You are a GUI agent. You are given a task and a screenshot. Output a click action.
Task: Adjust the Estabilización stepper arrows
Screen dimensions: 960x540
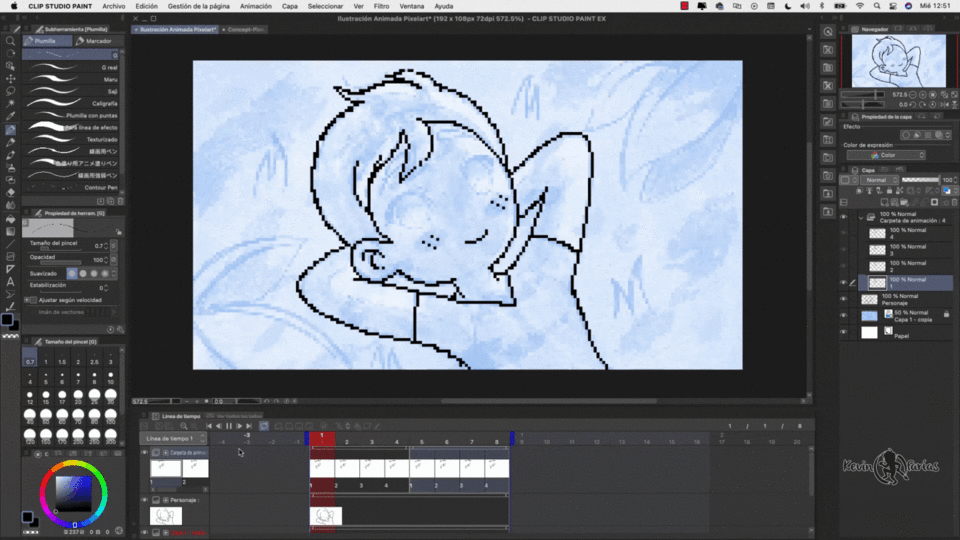click(x=106, y=287)
